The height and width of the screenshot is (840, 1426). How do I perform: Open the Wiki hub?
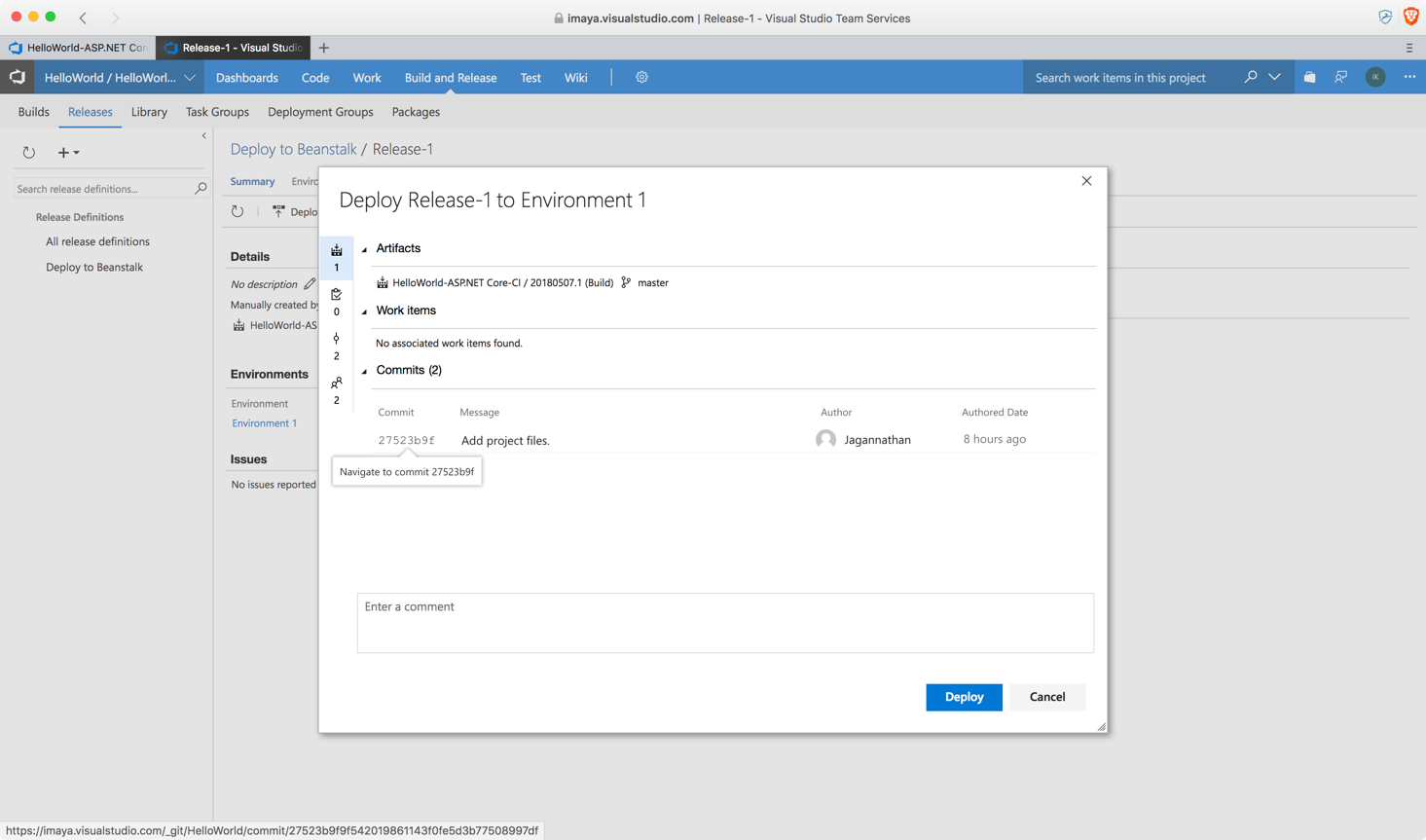576,78
